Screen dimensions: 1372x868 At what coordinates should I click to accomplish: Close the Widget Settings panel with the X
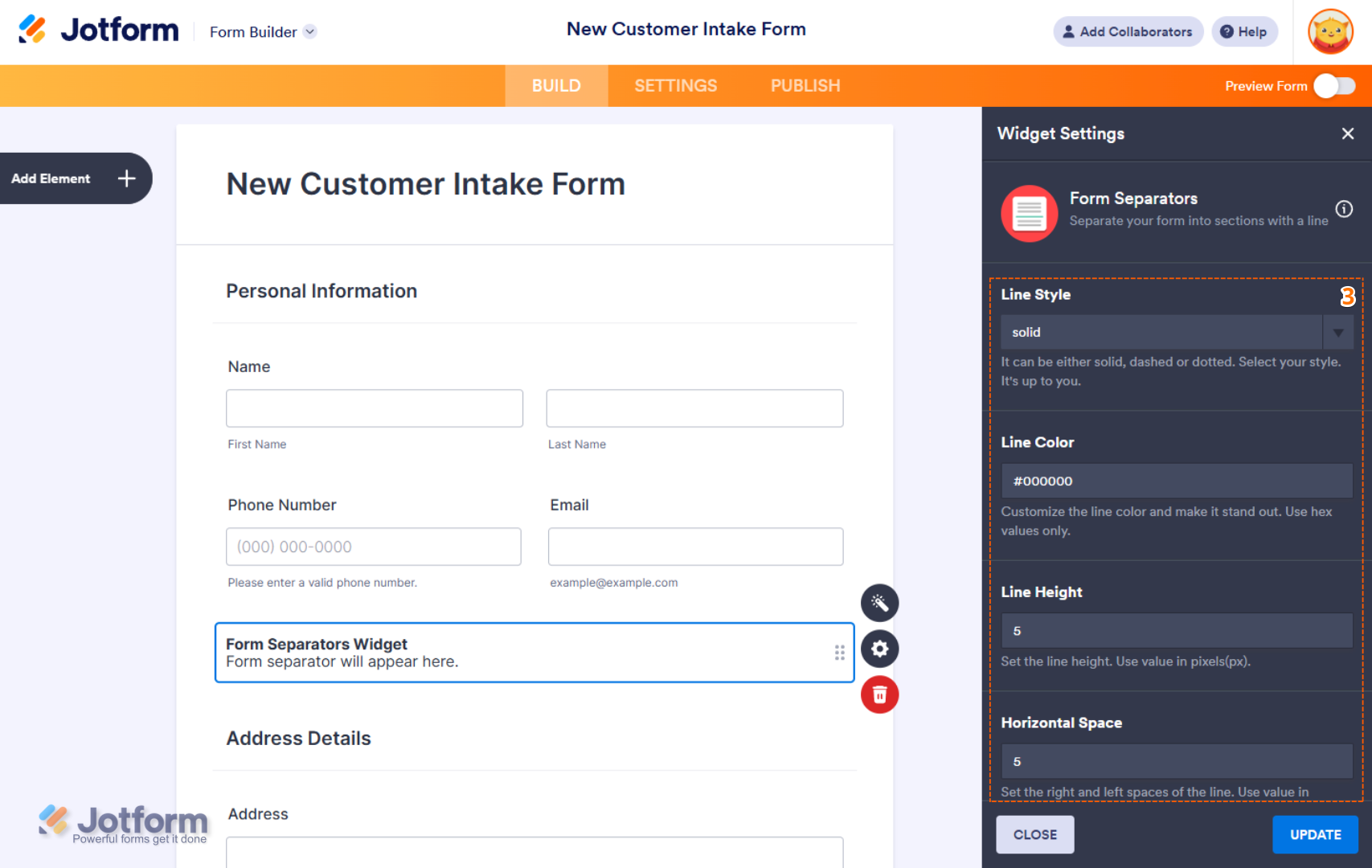(1347, 133)
